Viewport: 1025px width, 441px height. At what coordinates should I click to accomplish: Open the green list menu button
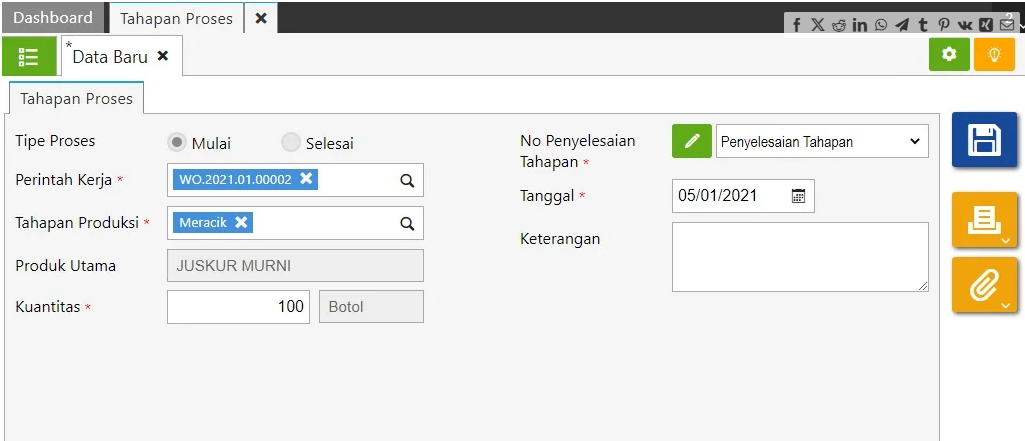coord(29,57)
